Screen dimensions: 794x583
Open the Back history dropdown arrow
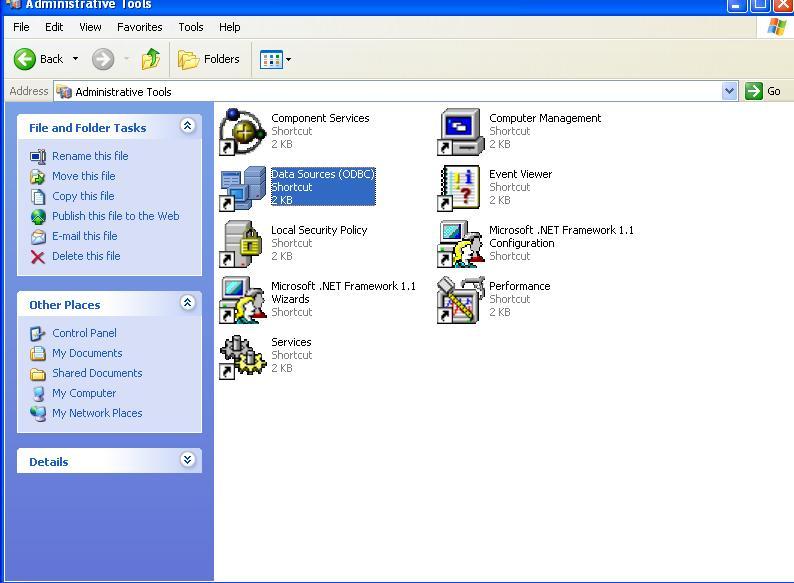point(75,59)
